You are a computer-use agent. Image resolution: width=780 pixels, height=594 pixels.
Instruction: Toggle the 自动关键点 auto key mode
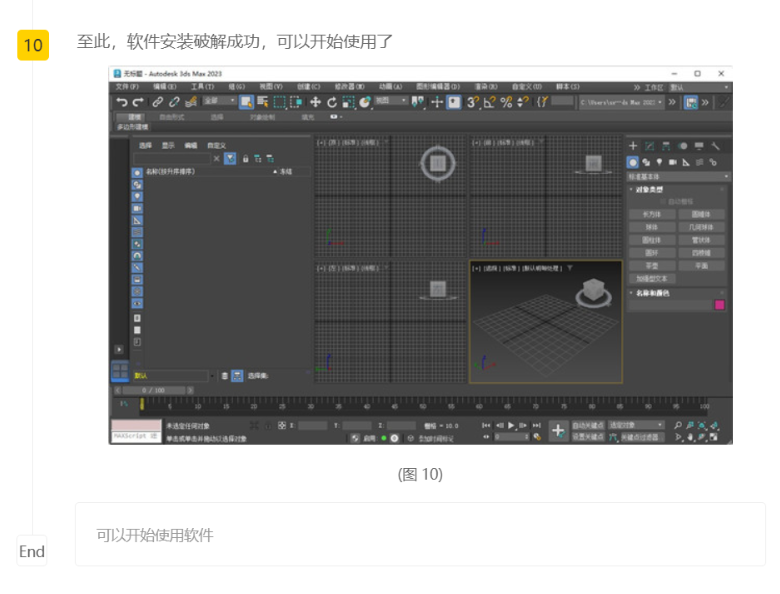pos(589,425)
